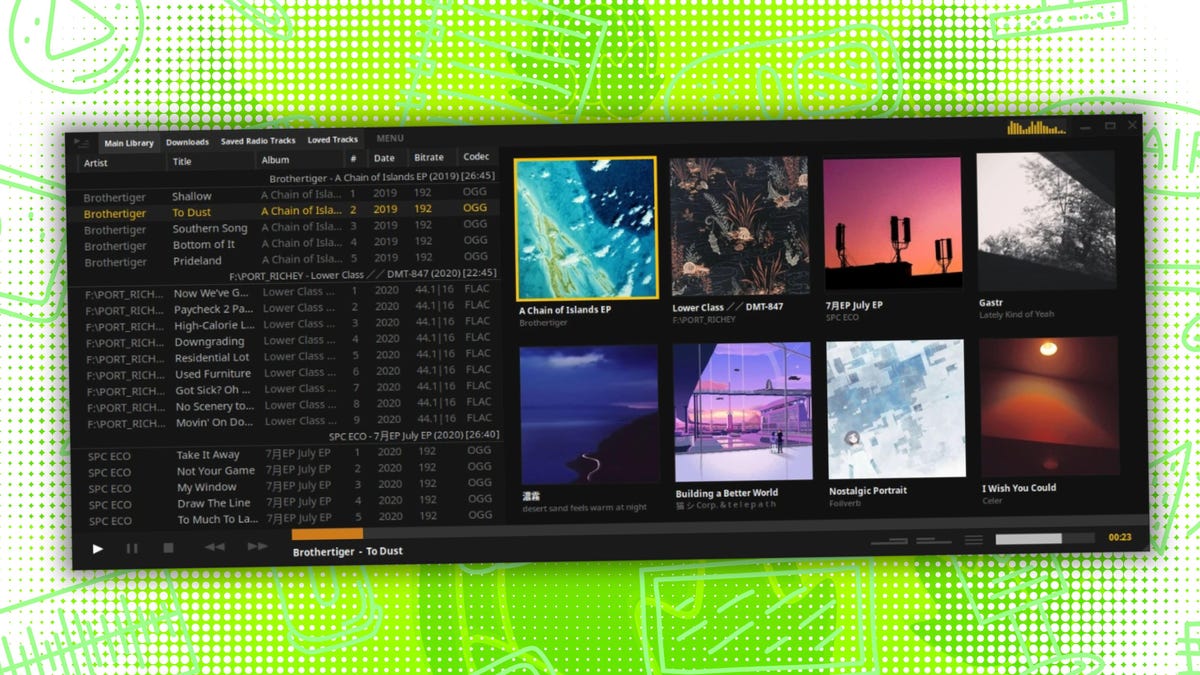Open the three-line queue menu icon
The image size is (1200, 675).
click(973, 540)
